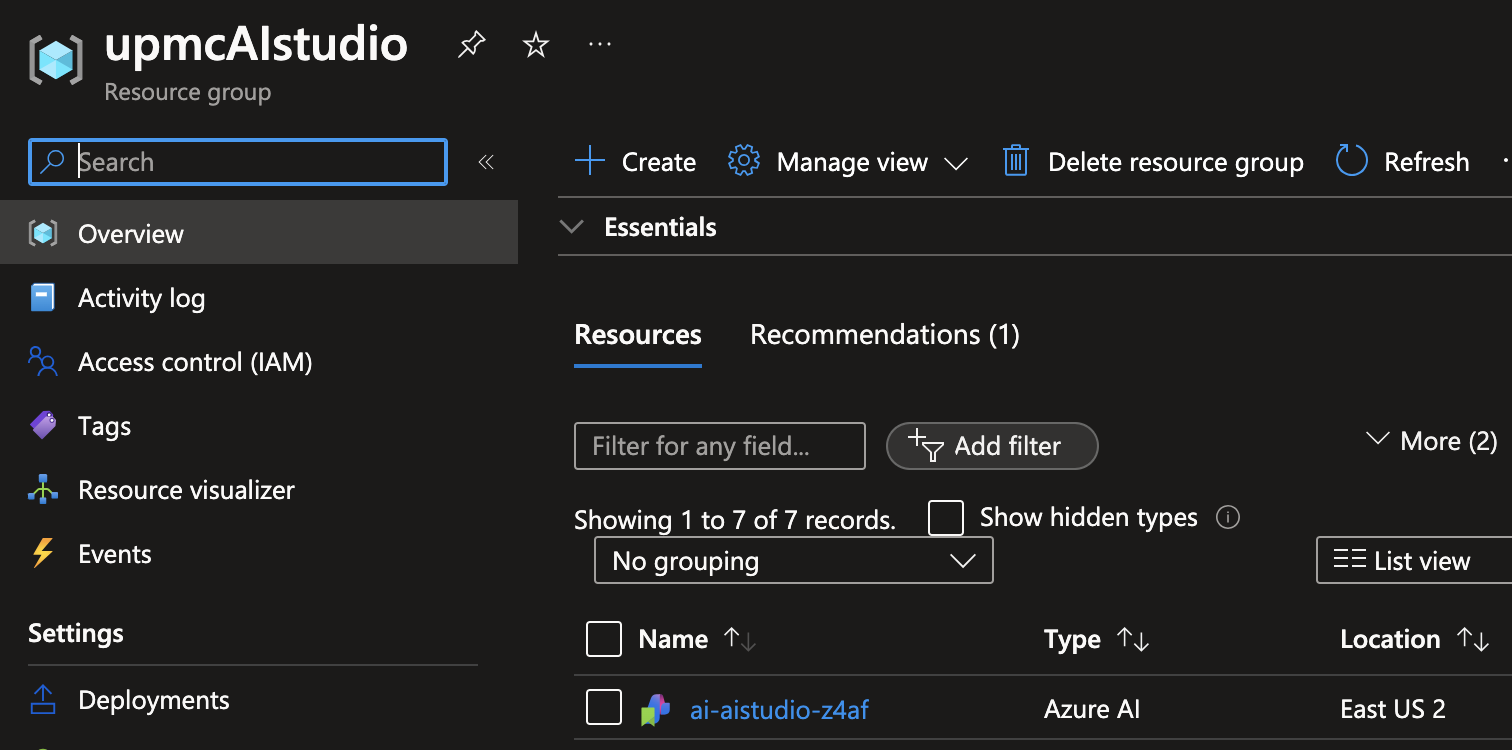Open the No grouping dropdown
Screen dimensions: 1512x750
point(793,561)
